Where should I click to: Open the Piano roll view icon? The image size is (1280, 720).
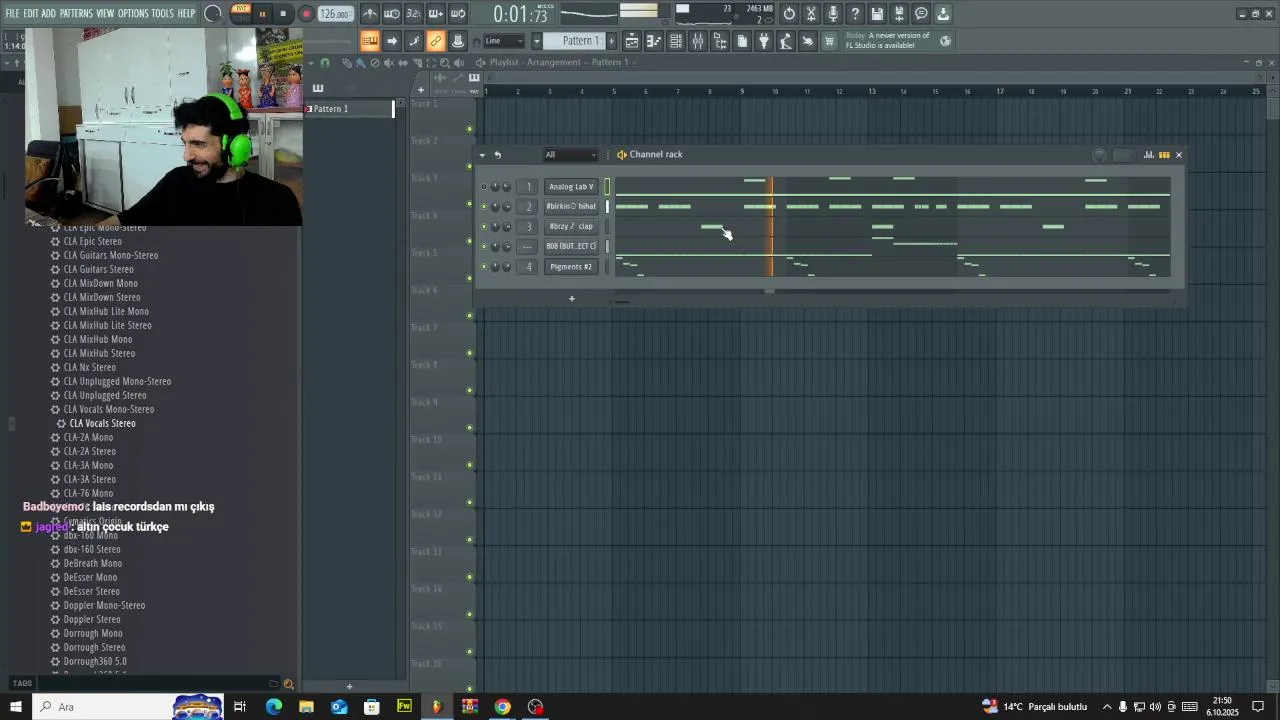click(x=654, y=41)
